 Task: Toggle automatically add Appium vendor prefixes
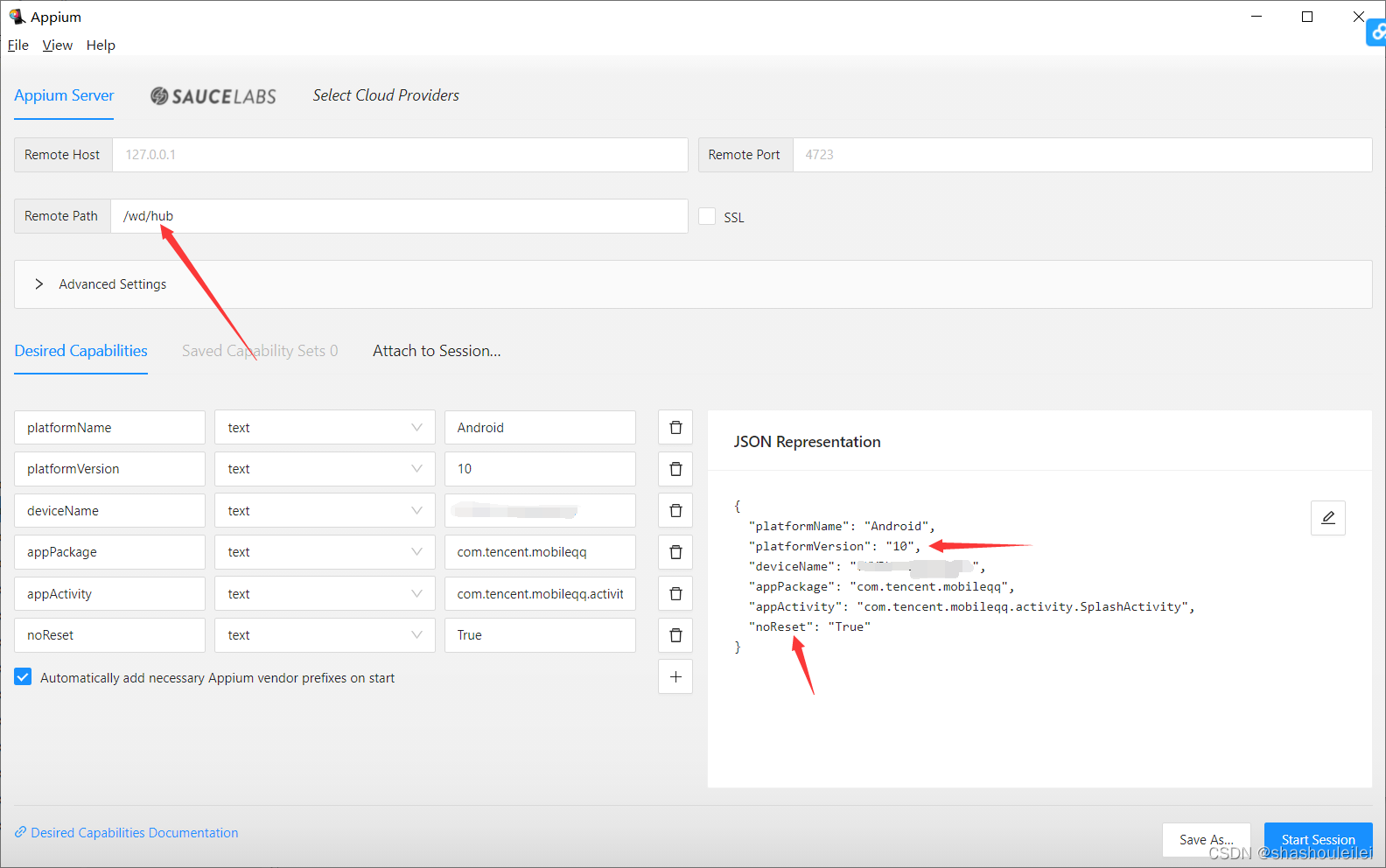click(x=24, y=677)
